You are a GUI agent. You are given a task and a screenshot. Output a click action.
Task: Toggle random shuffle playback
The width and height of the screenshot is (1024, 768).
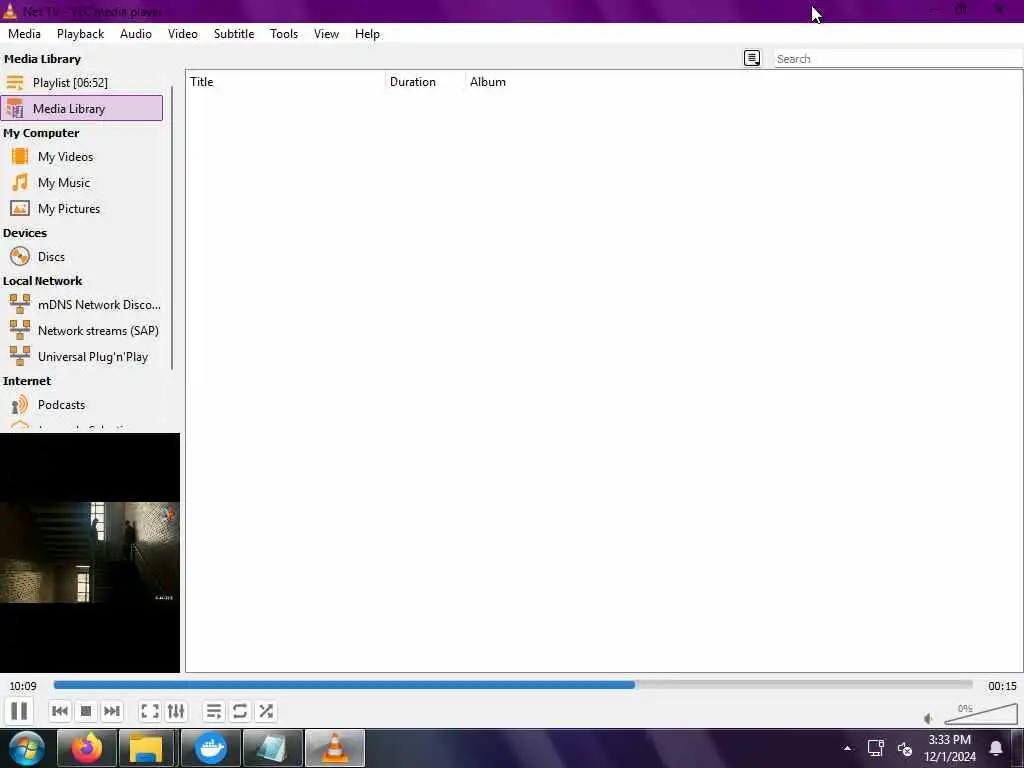[x=266, y=711]
